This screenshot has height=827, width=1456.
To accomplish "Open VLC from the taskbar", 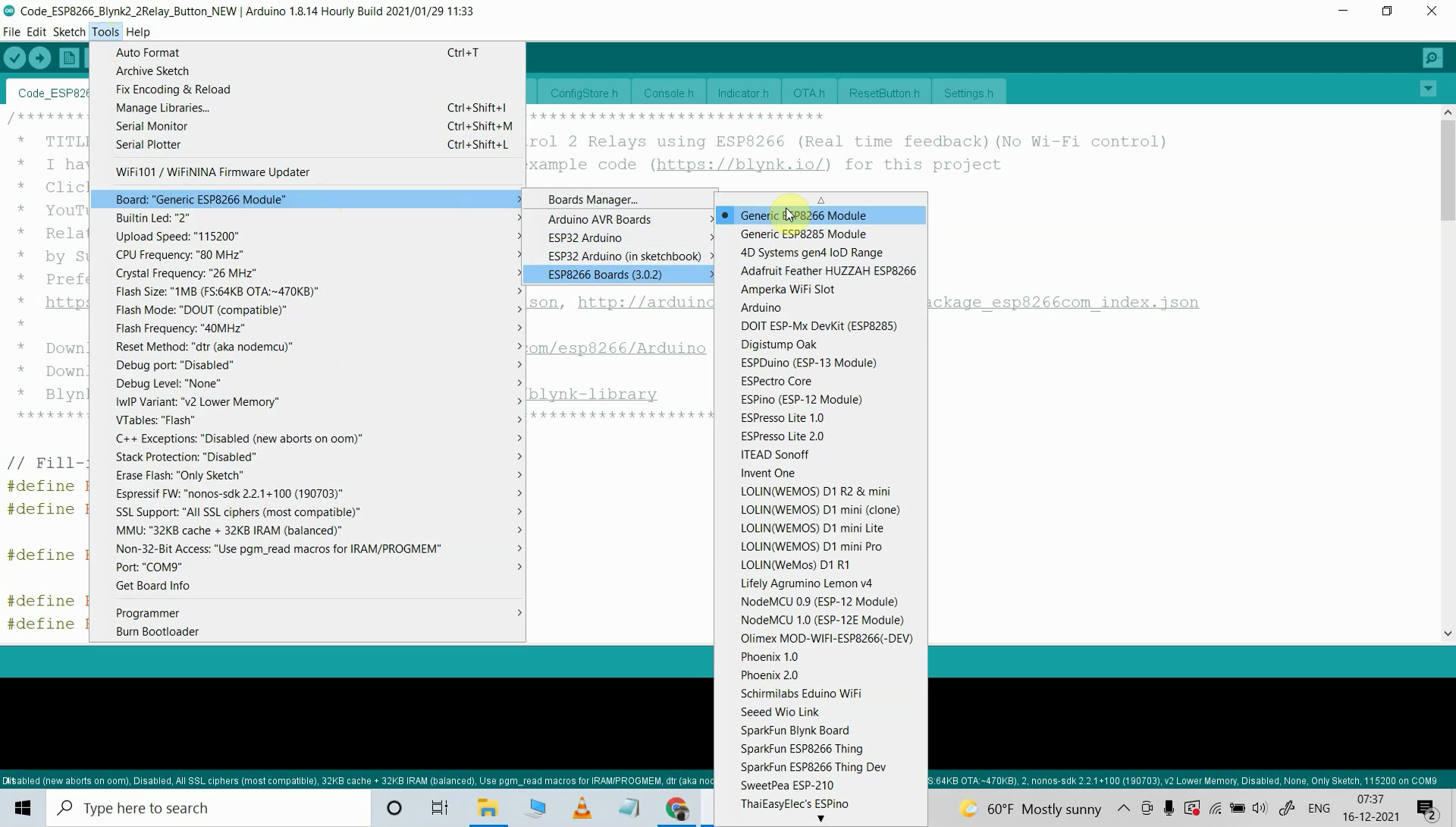I will point(582,808).
